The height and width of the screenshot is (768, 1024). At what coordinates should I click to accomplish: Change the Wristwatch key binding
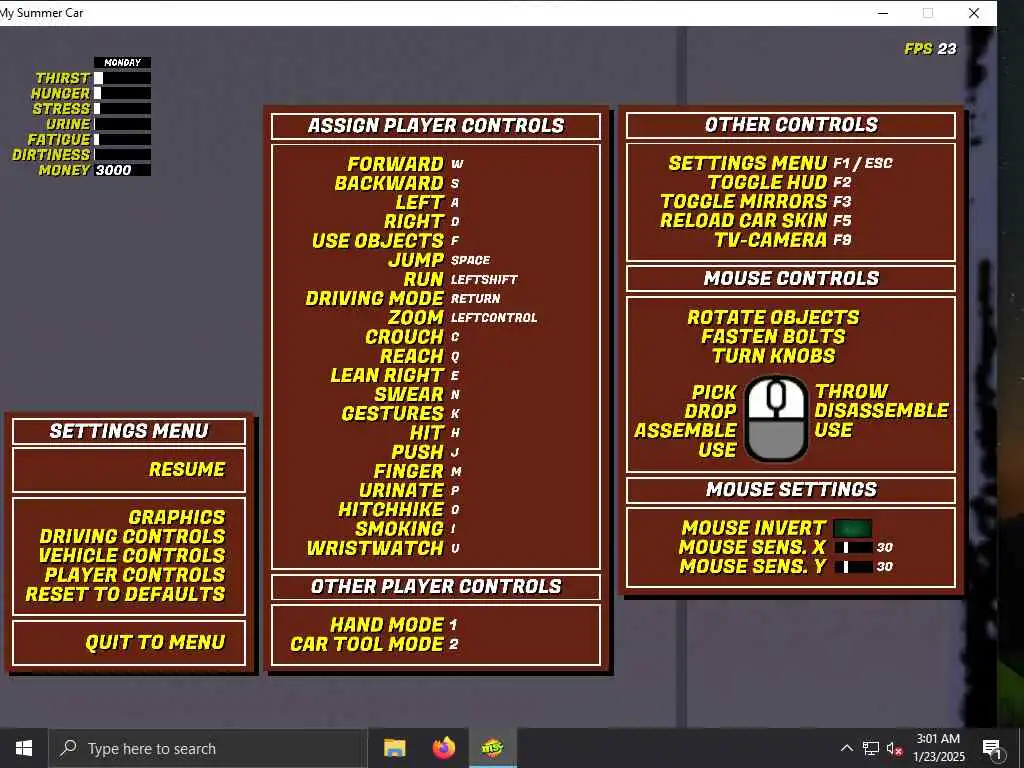(455, 548)
